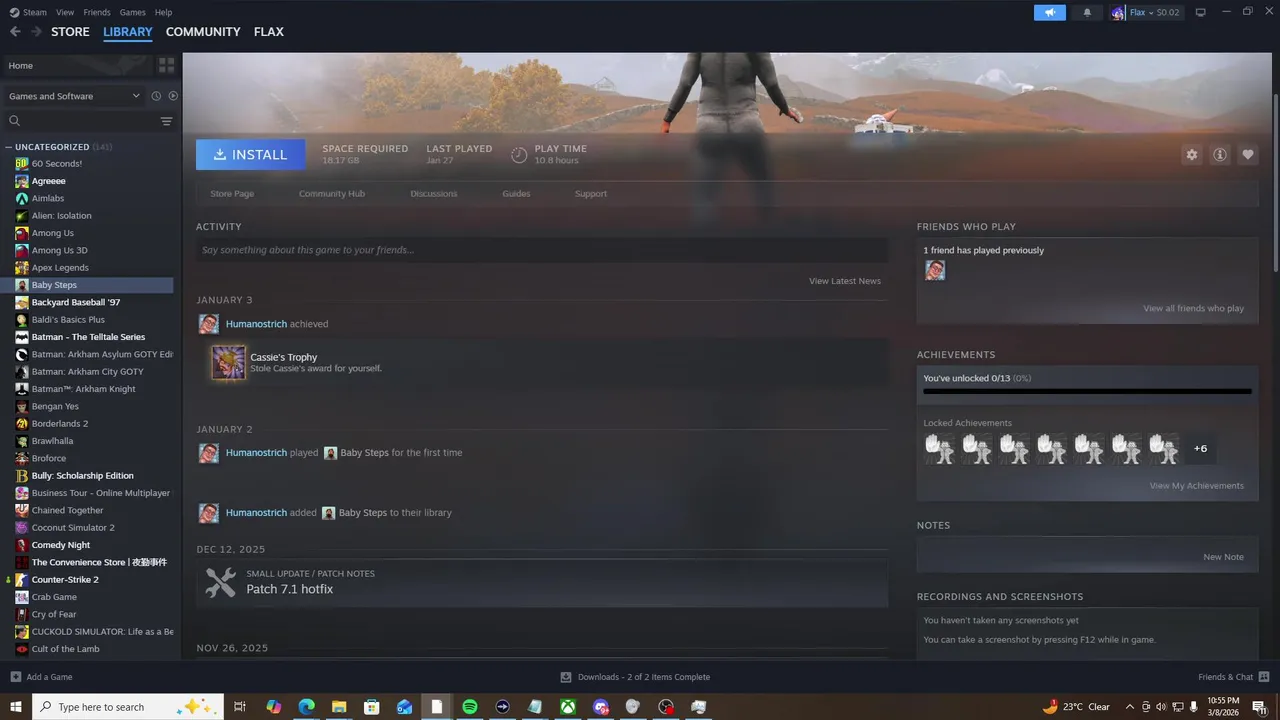Toggle show ready-to-play games filter
The height and width of the screenshot is (720, 1280).
173,96
